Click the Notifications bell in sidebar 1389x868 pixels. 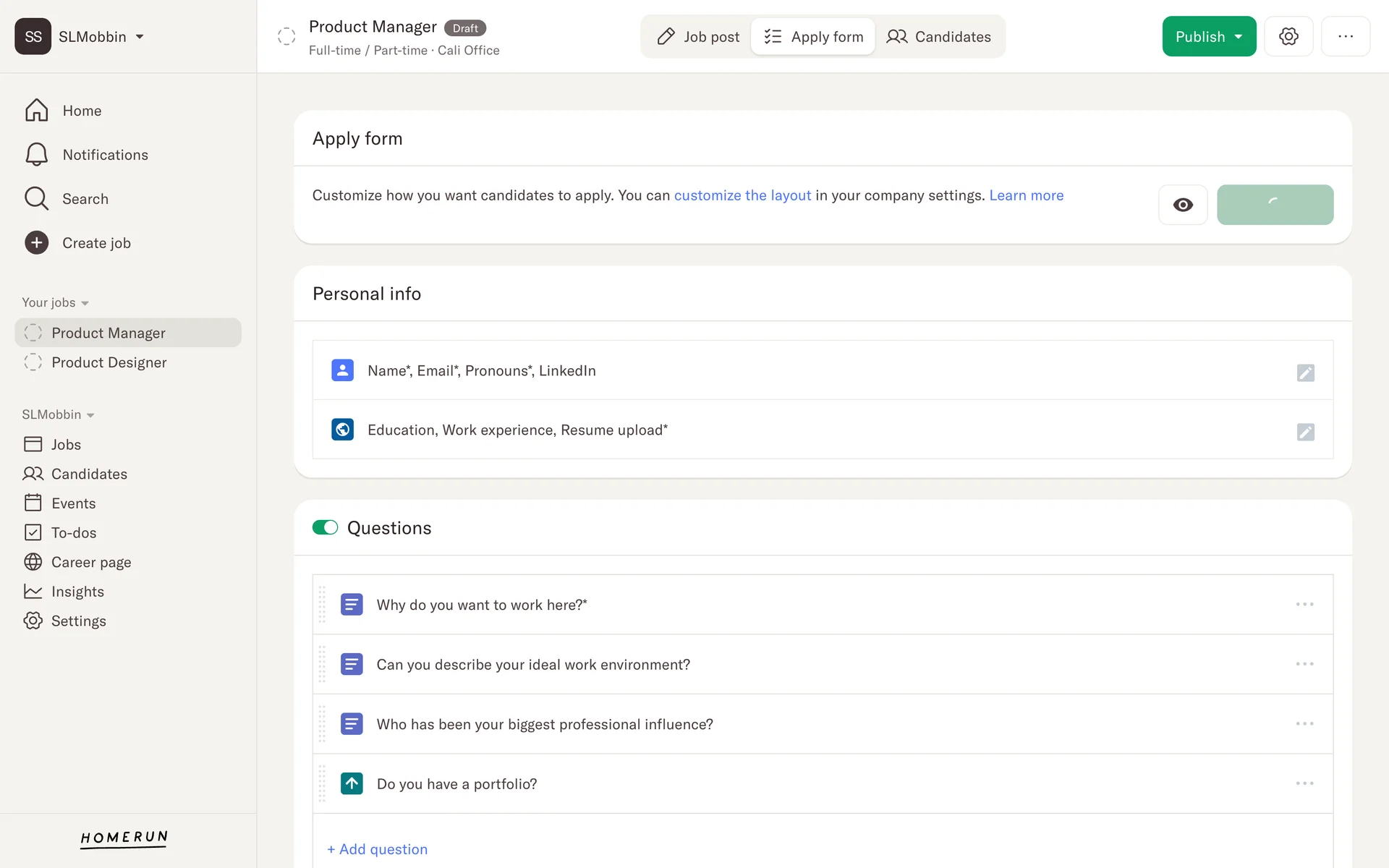(x=36, y=155)
